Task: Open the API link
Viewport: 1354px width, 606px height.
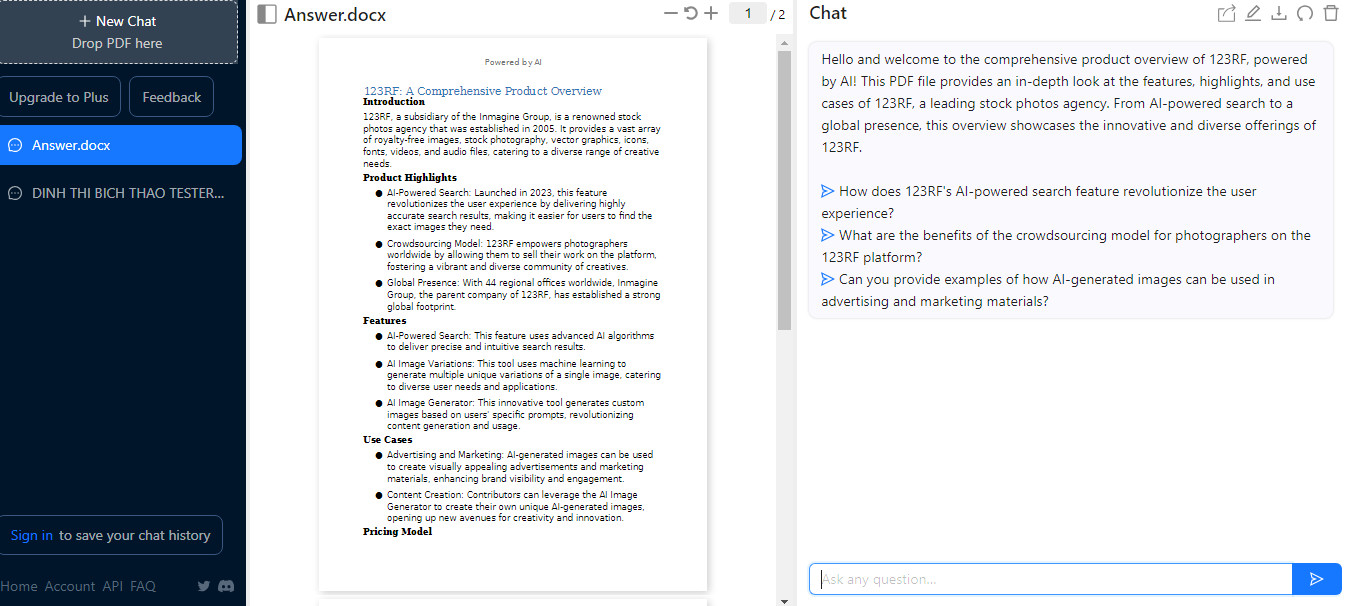Action: pos(112,586)
